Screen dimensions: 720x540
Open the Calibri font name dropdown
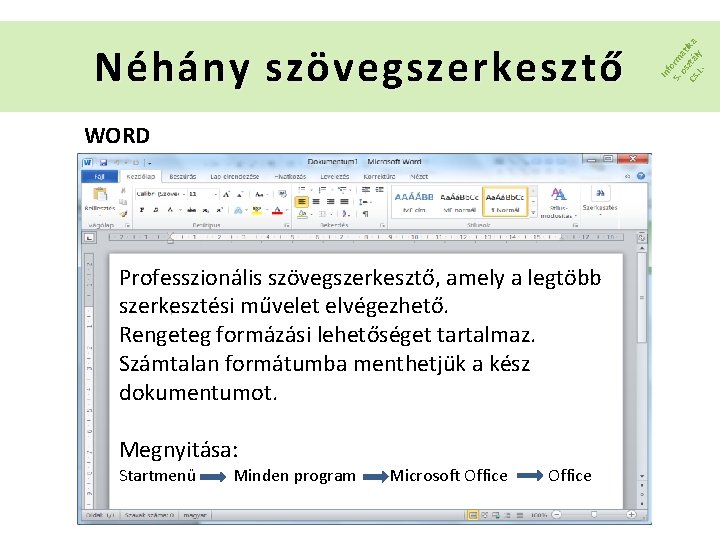(x=184, y=194)
